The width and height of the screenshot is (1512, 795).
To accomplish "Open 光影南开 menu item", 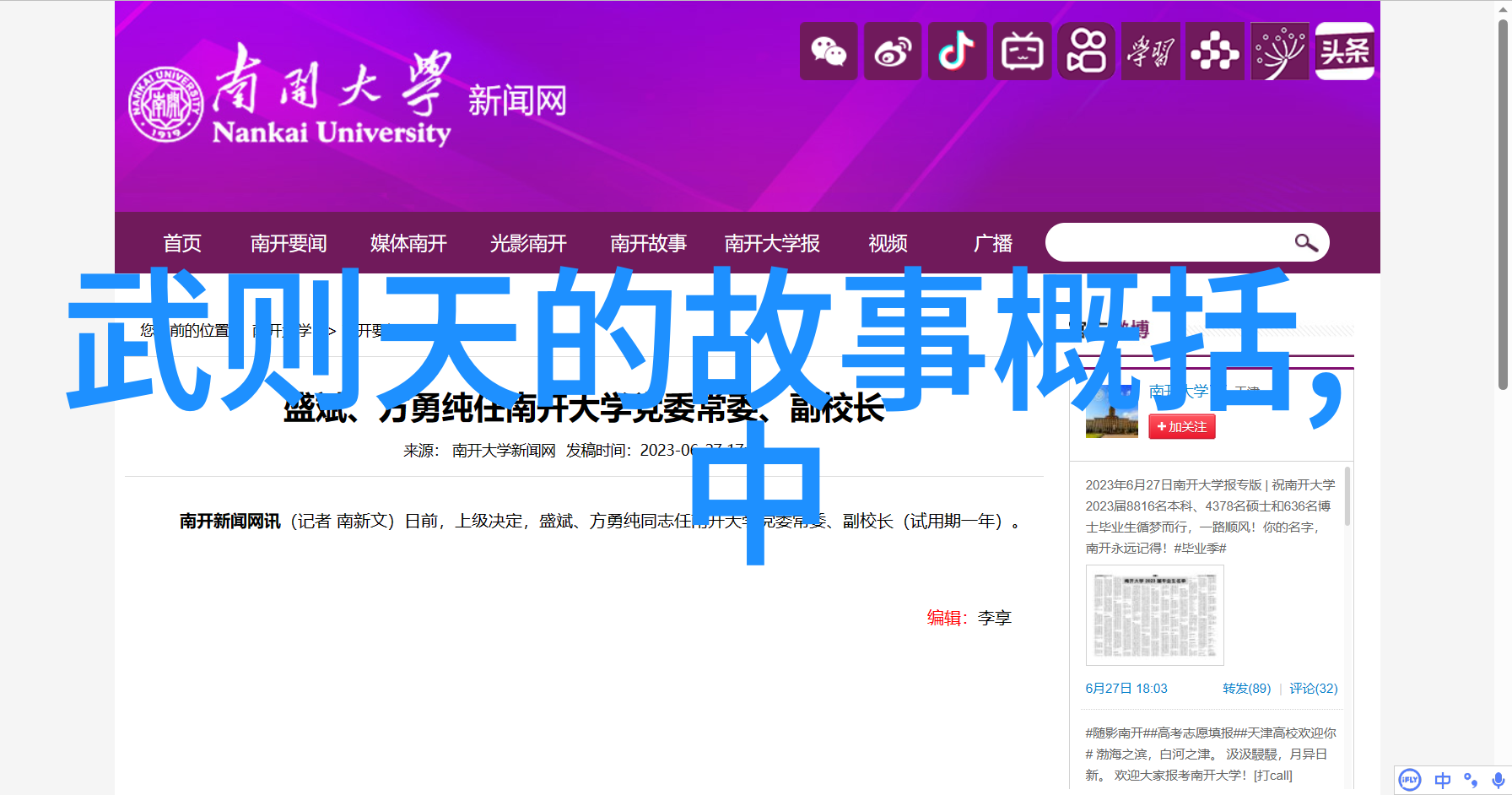I will tap(528, 243).
